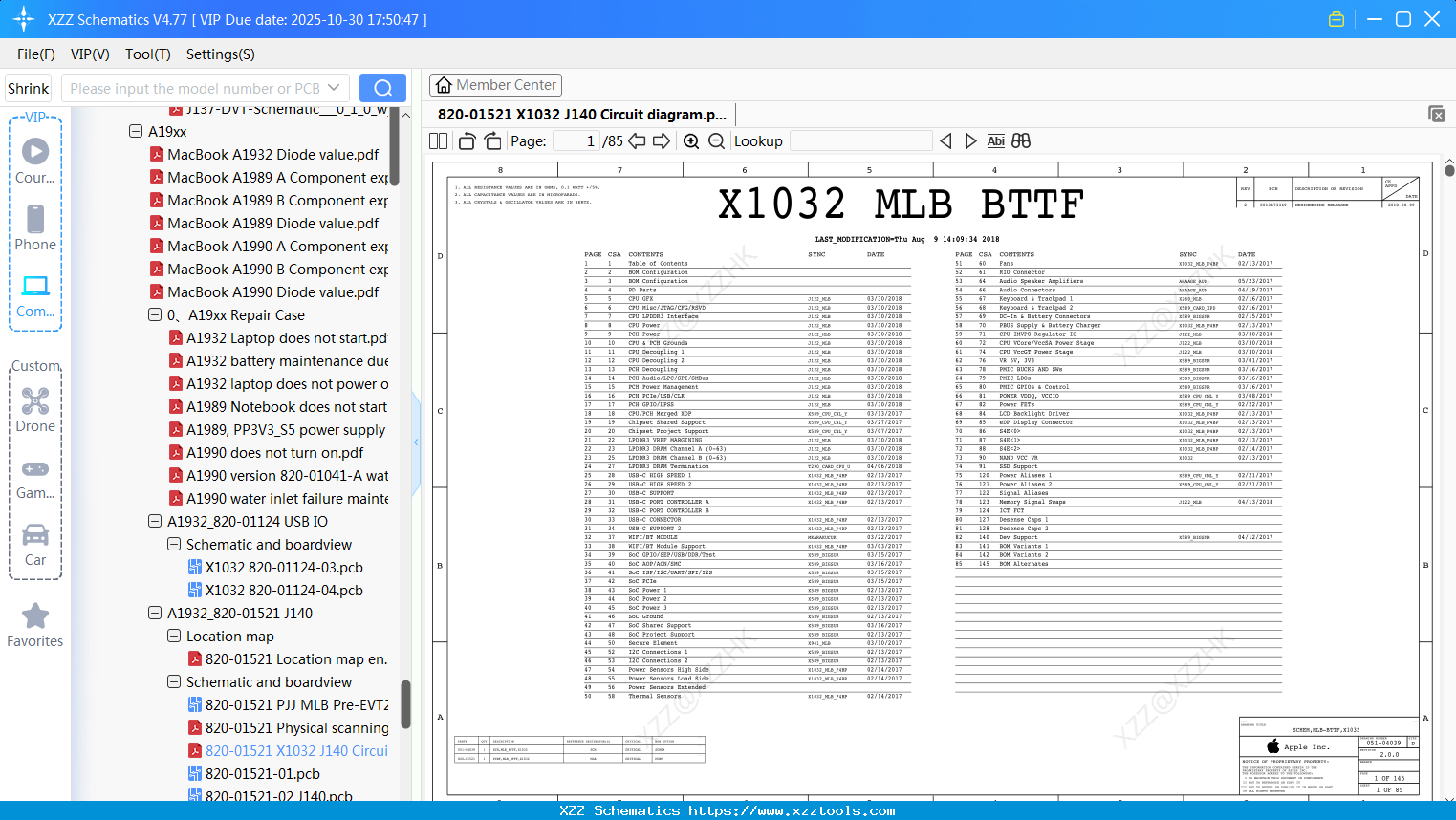1456x820 pixels.
Task: Select the Computer category in the sidebar
Action: pyautogui.click(x=35, y=295)
